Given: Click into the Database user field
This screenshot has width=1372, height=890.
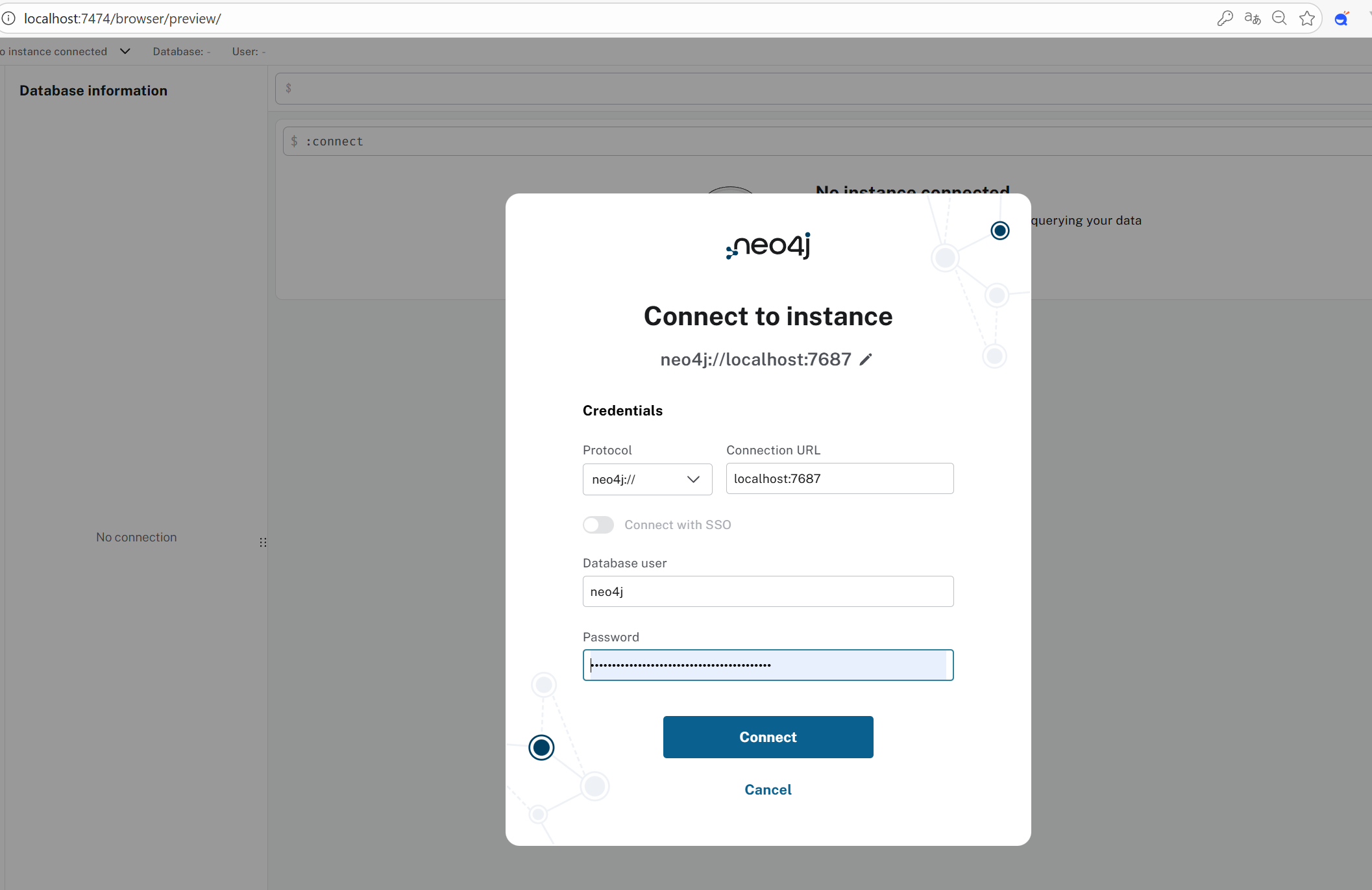Looking at the screenshot, I should 768,591.
